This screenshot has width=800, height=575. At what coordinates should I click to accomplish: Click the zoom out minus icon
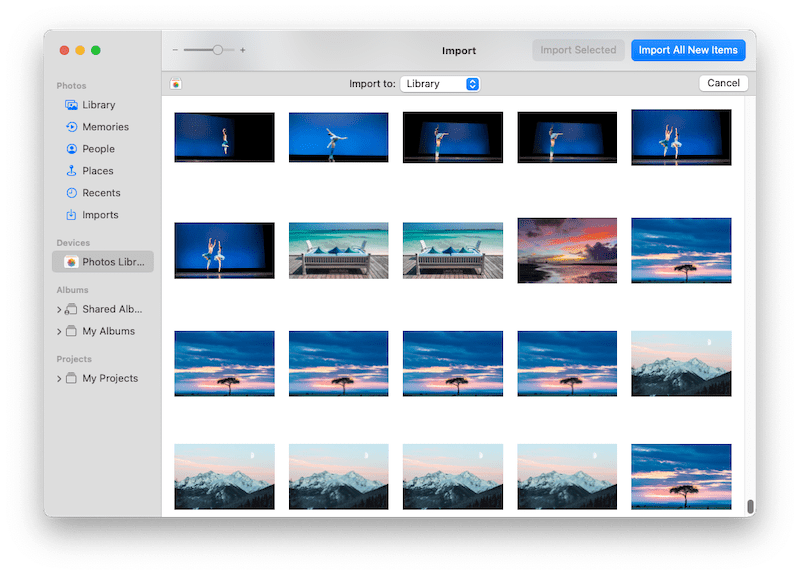[175, 50]
